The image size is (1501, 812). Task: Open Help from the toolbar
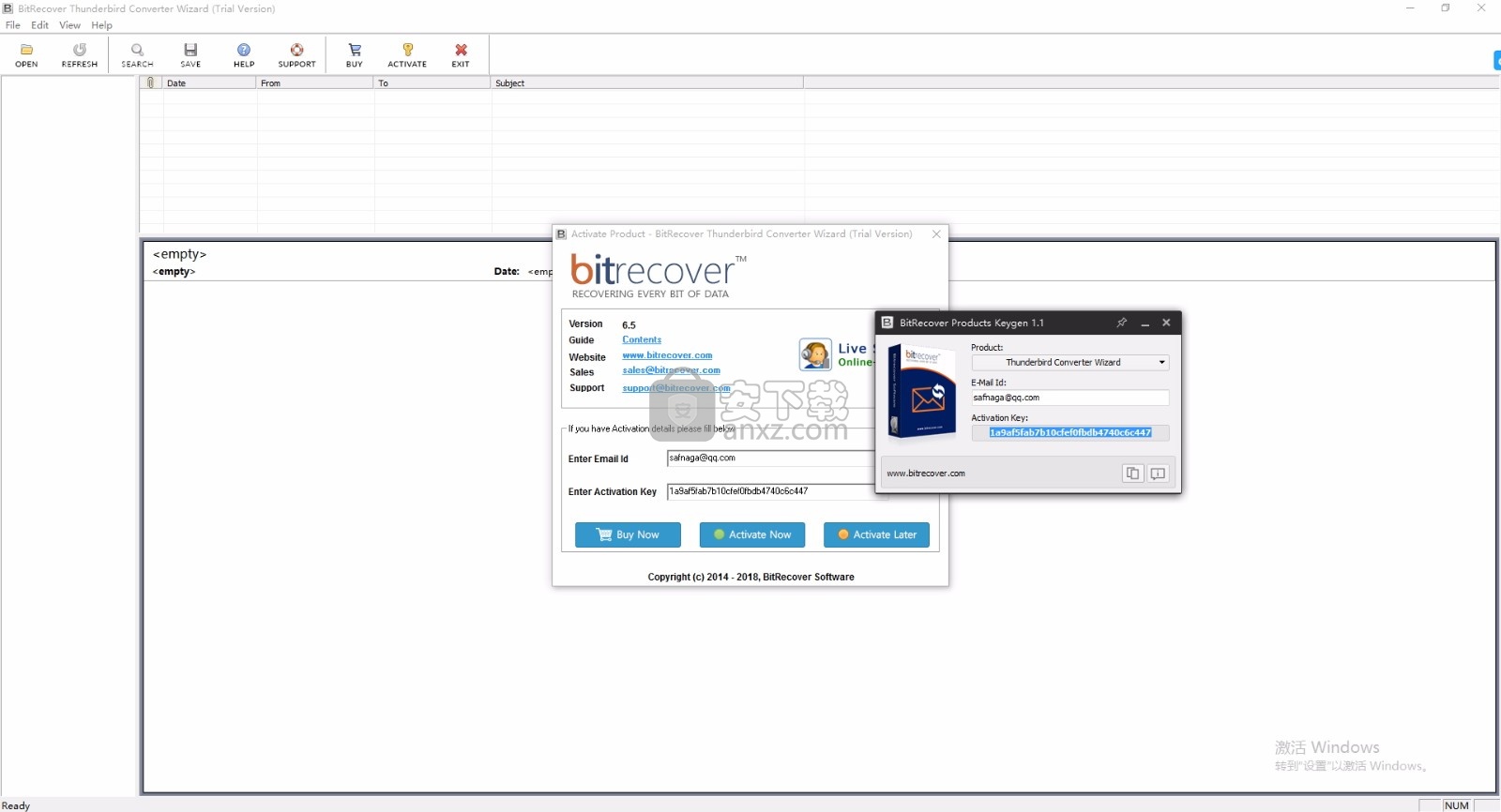point(244,54)
